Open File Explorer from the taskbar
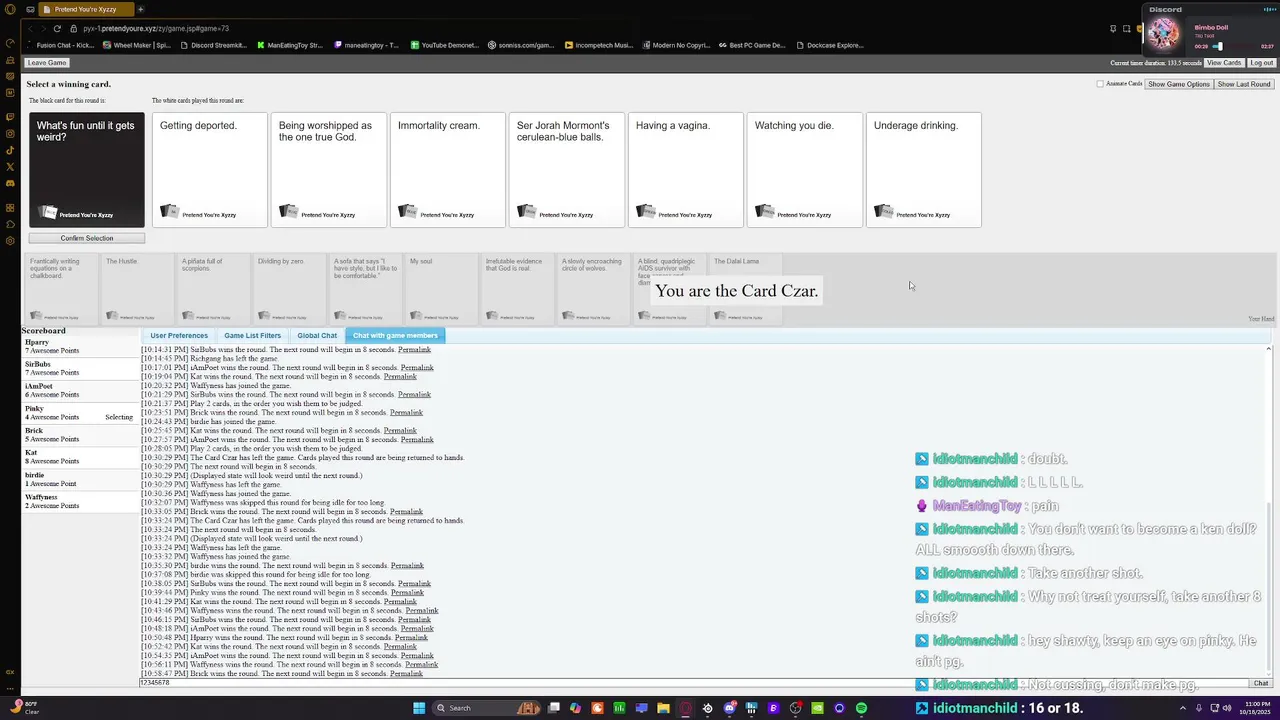The width and height of the screenshot is (1280, 720). 663,708
